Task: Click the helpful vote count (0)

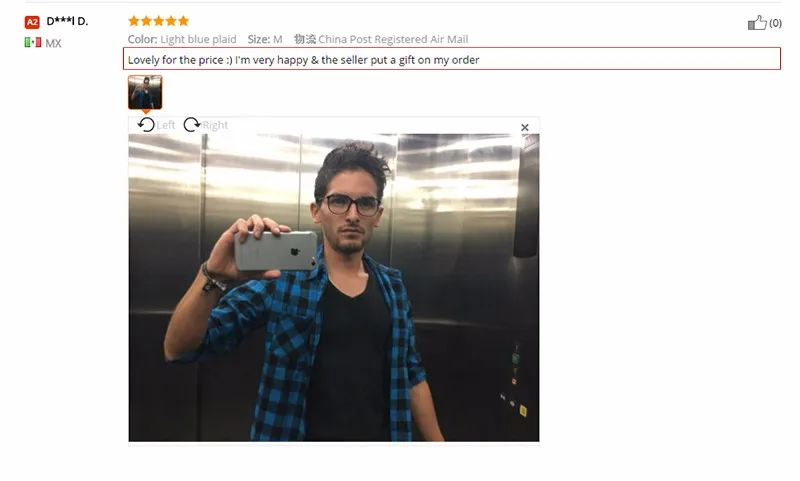Action: pyautogui.click(x=776, y=23)
